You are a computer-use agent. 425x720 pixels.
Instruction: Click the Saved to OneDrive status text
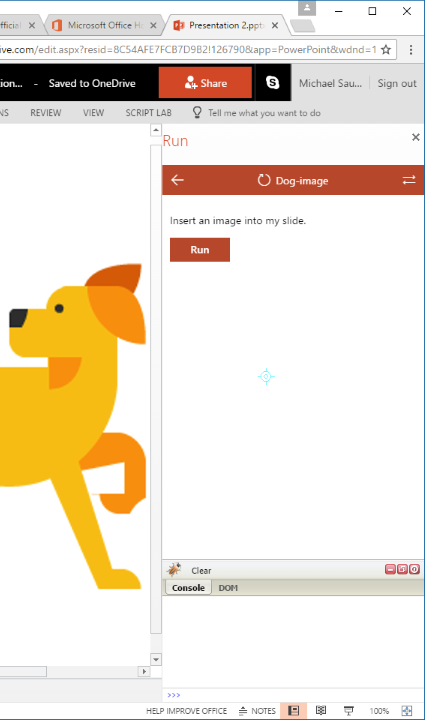click(x=92, y=83)
